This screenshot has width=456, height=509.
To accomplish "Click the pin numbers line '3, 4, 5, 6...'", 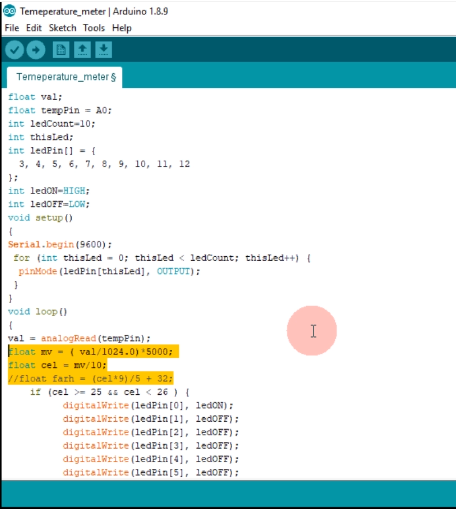I will click(x=104, y=164).
